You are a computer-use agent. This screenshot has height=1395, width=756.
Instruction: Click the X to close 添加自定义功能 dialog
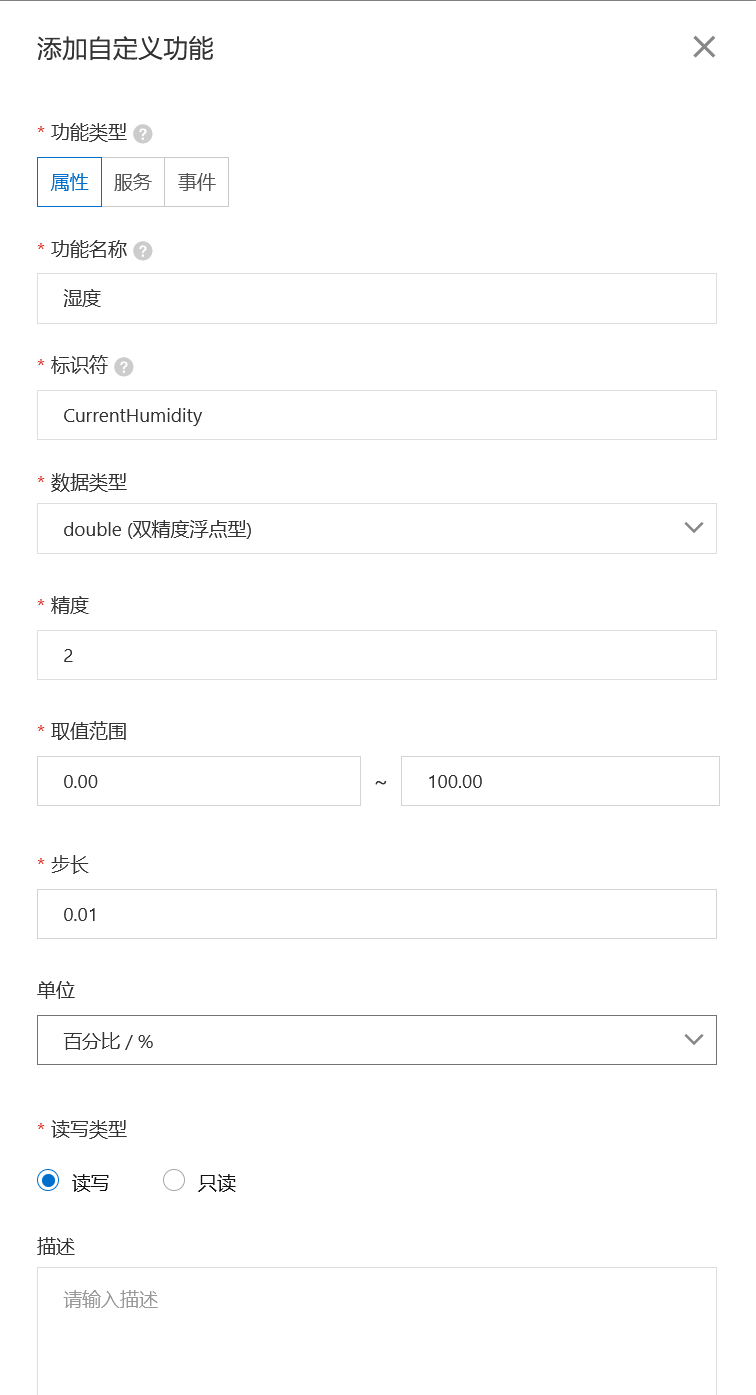(x=704, y=47)
